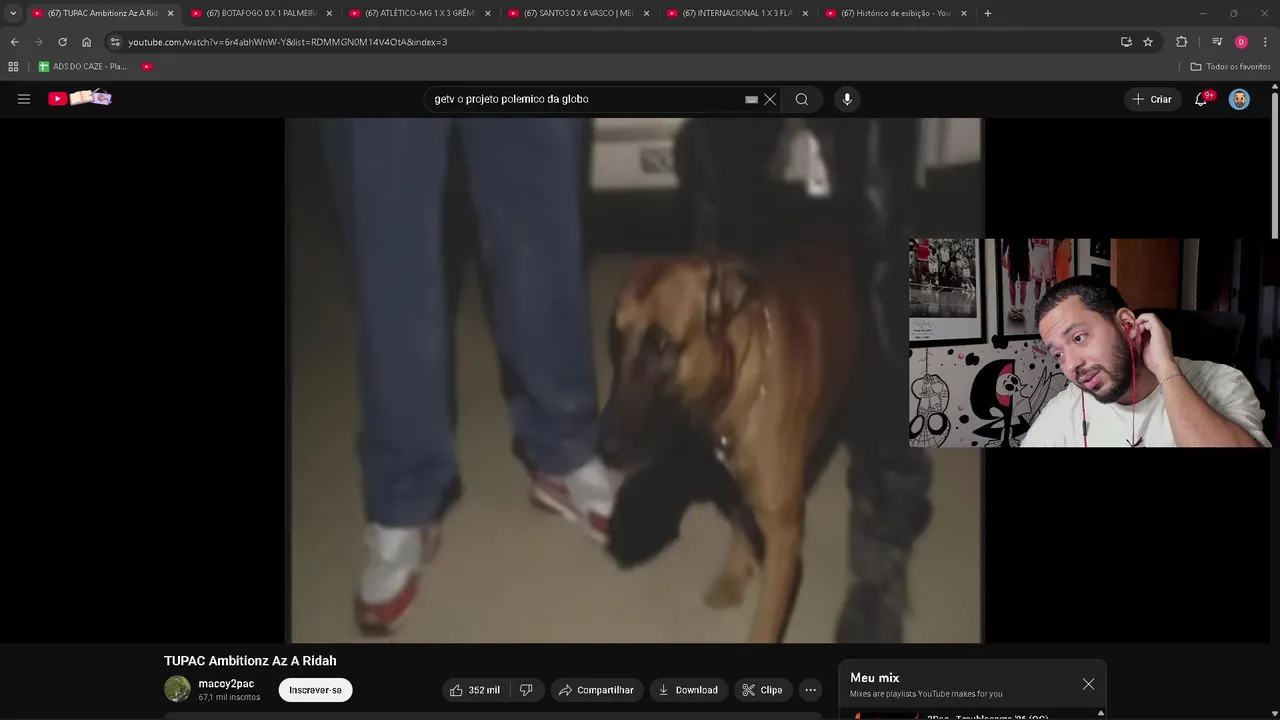Reload the current YouTube page
Image resolution: width=1280 pixels, height=720 pixels.
click(62, 42)
